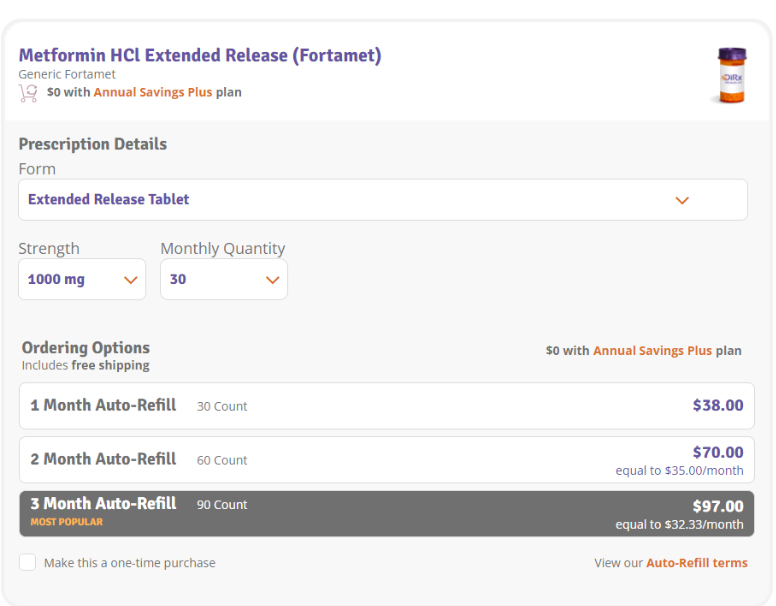Enable the one-time purchase checkbox
776x606 pixels.
(x=28, y=562)
